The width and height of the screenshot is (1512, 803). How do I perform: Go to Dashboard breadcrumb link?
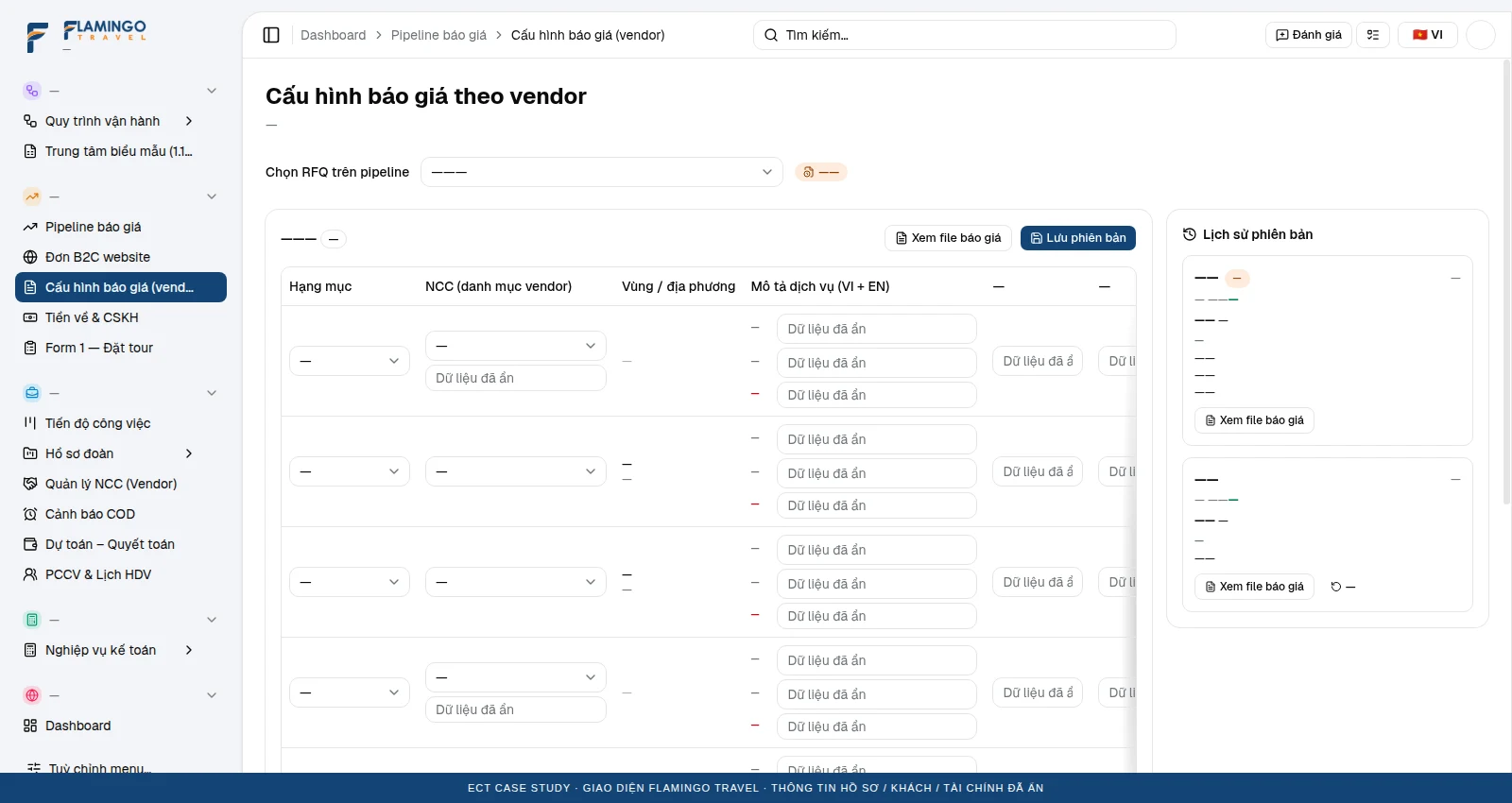pyautogui.click(x=333, y=35)
